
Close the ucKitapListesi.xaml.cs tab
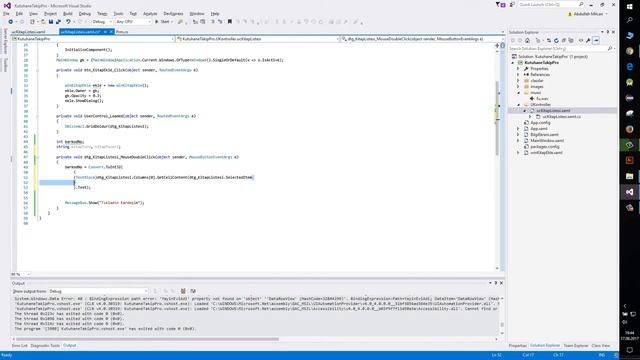coord(111,32)
